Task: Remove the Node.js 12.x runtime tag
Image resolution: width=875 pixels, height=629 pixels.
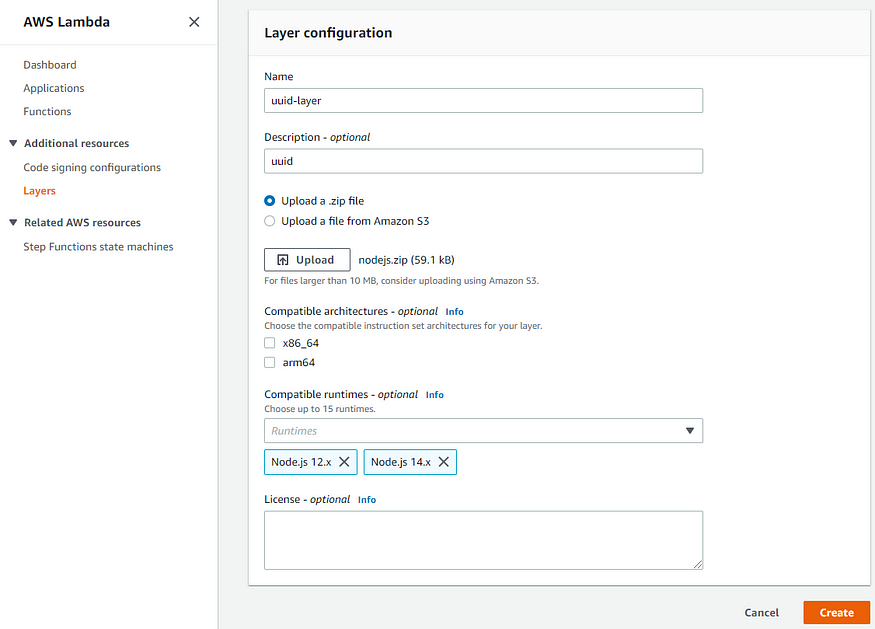Action: pos(344,462)
